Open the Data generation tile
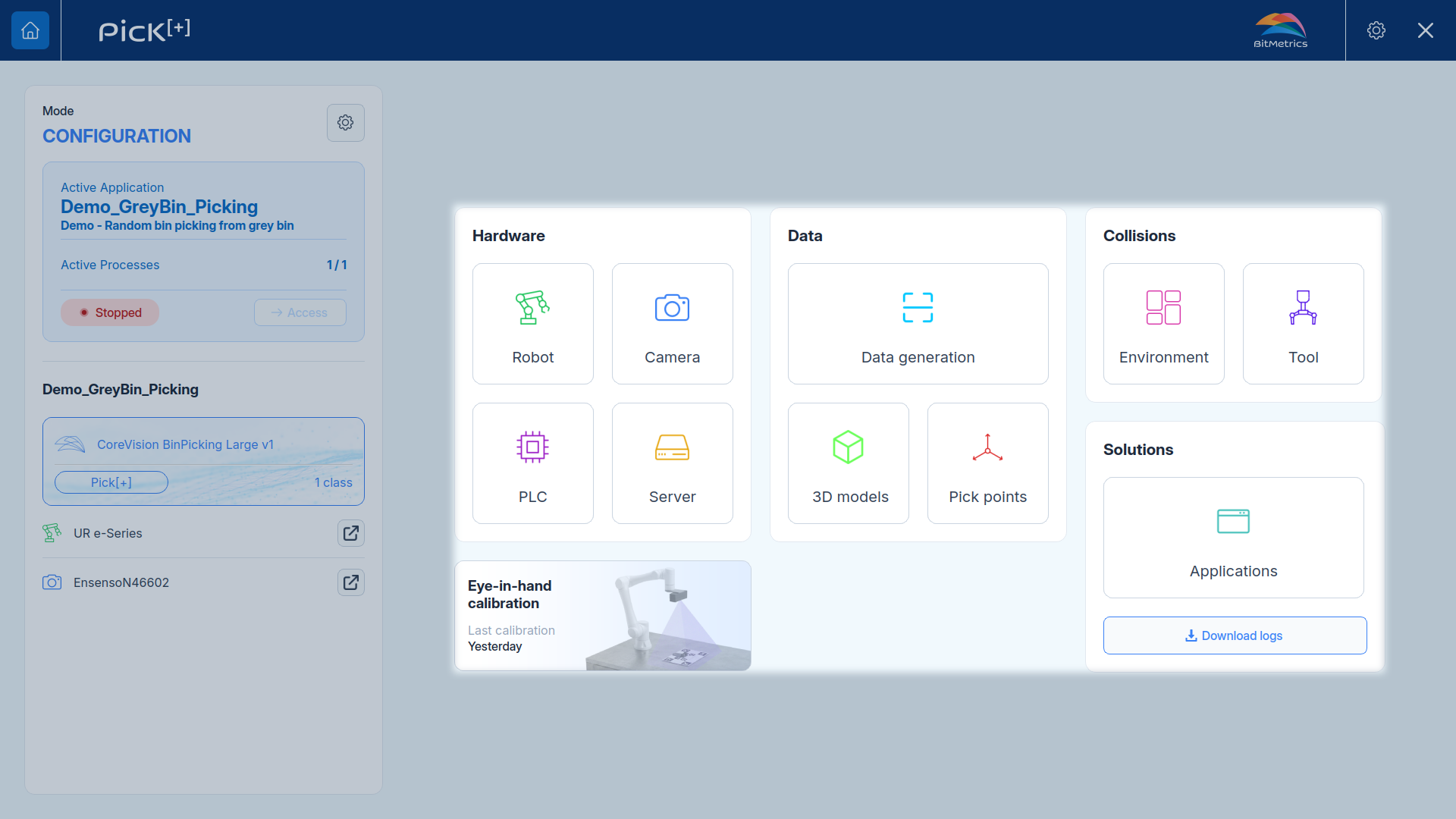 [x=918, y=324]
